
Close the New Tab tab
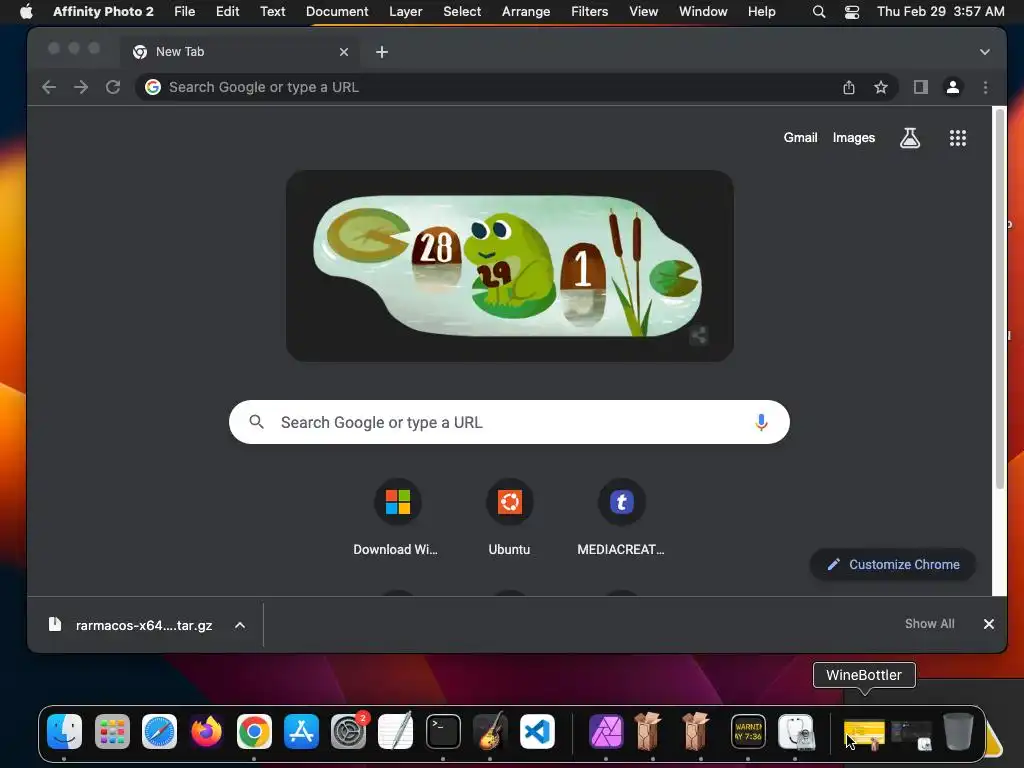344,52
